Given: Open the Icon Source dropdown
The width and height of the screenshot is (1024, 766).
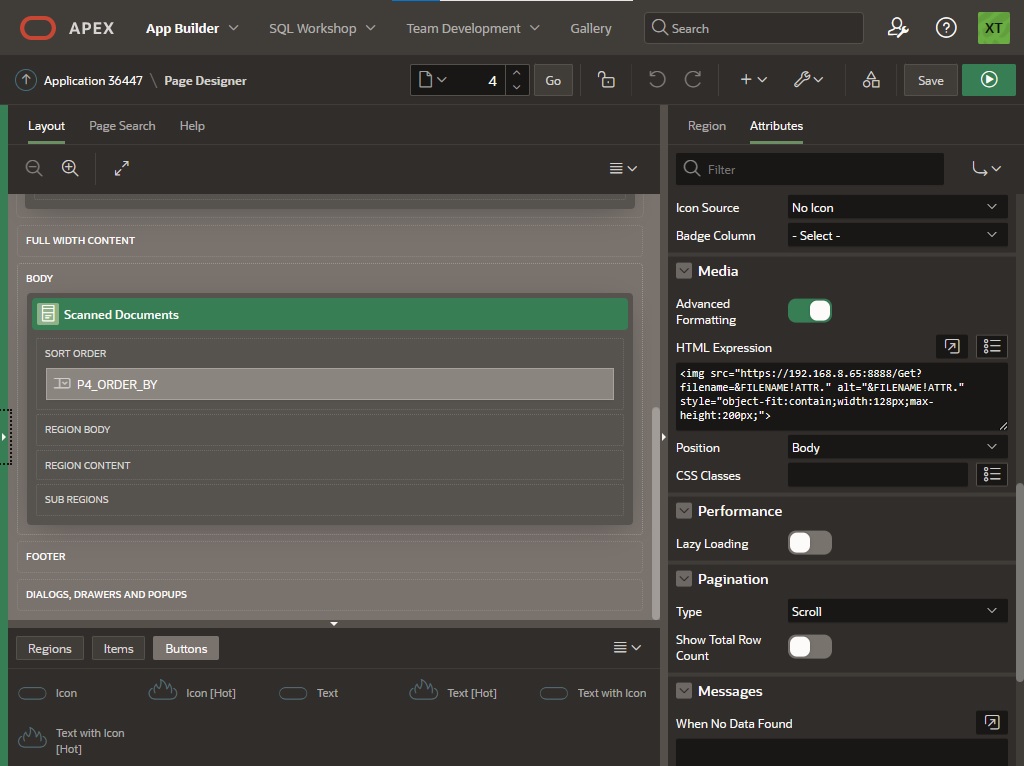Looking at the screenshot, I should (896, 208).
